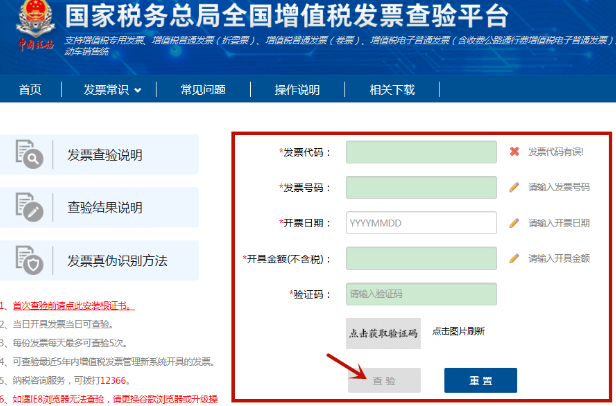The width and height of the screenshot is (616, 406).
Task: Expand the 发票常识 dropdown menu
Action: pos(110,90)
